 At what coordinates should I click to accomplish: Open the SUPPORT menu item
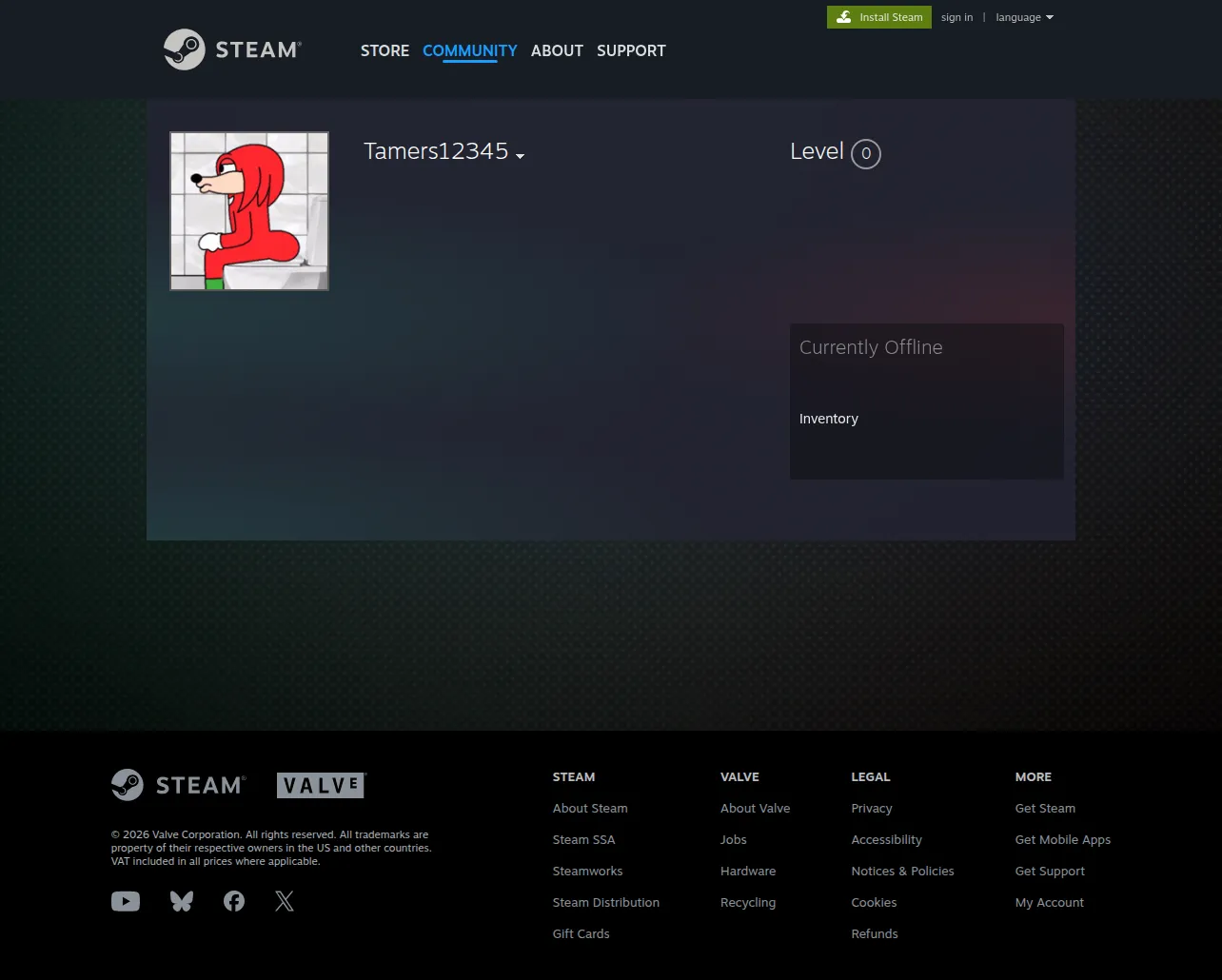(x=631, y=50)
